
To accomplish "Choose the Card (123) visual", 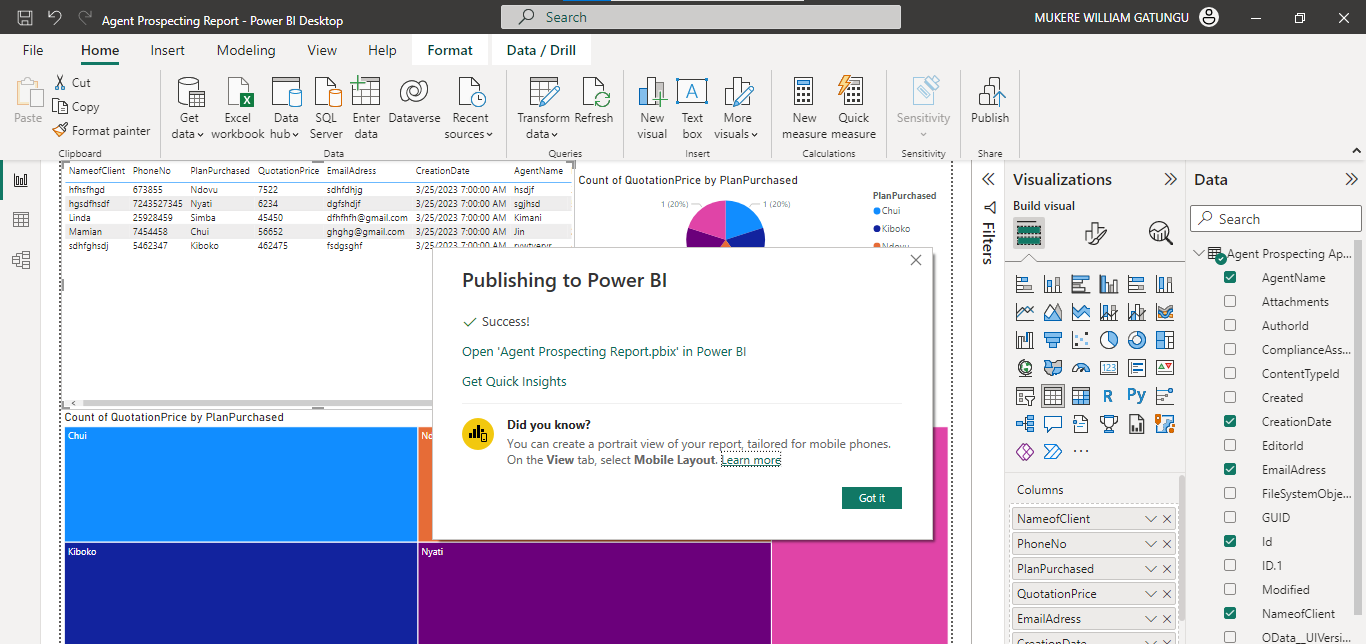I will click(x=1109, y=368).
